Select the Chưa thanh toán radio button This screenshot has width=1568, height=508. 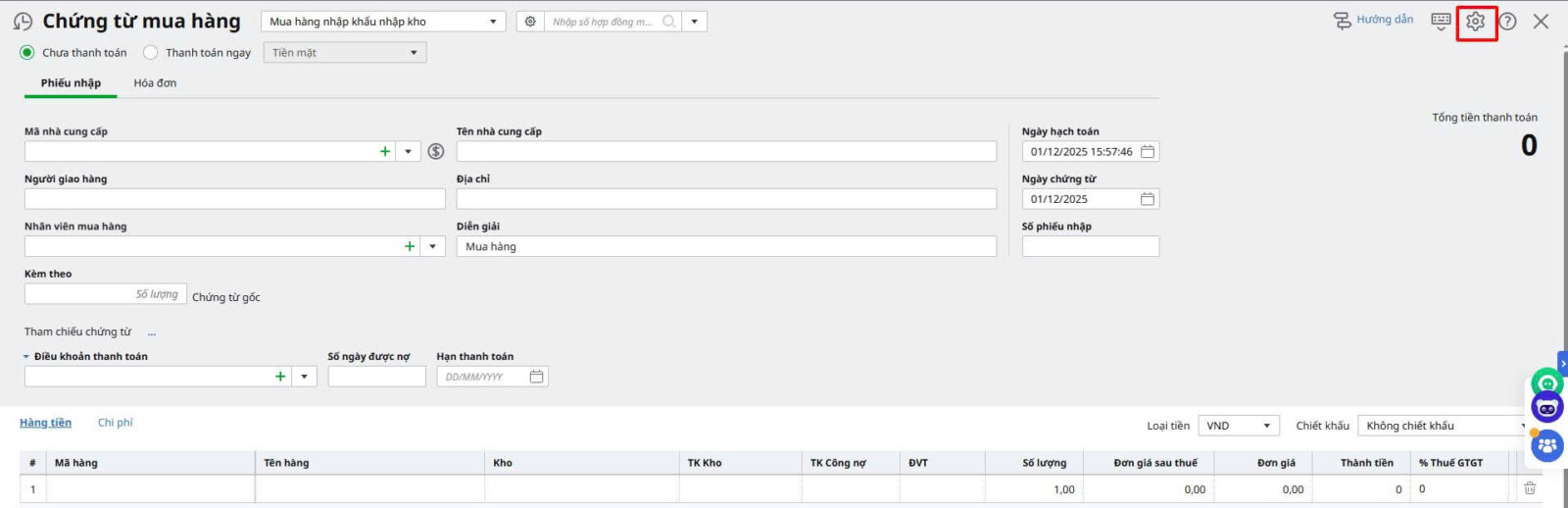coord(27,53)
